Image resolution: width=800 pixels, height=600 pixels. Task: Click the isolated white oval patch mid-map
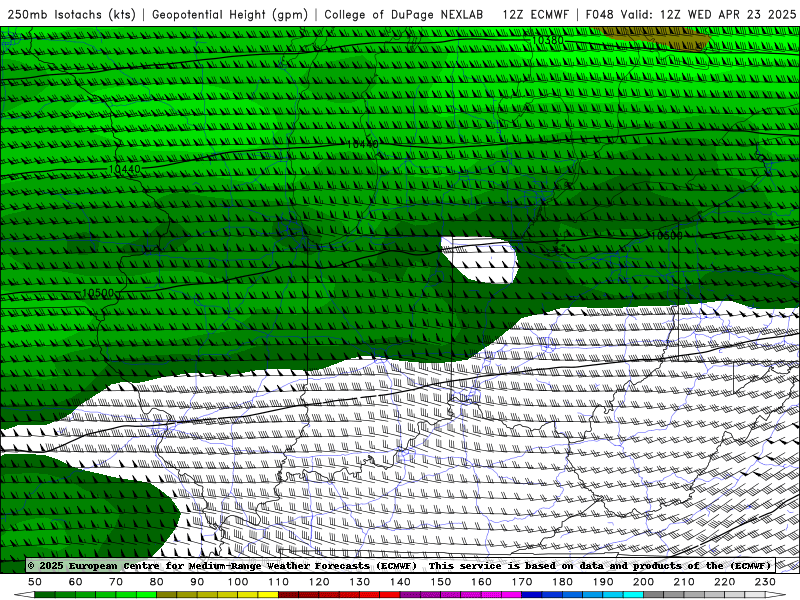pos(480,259)
